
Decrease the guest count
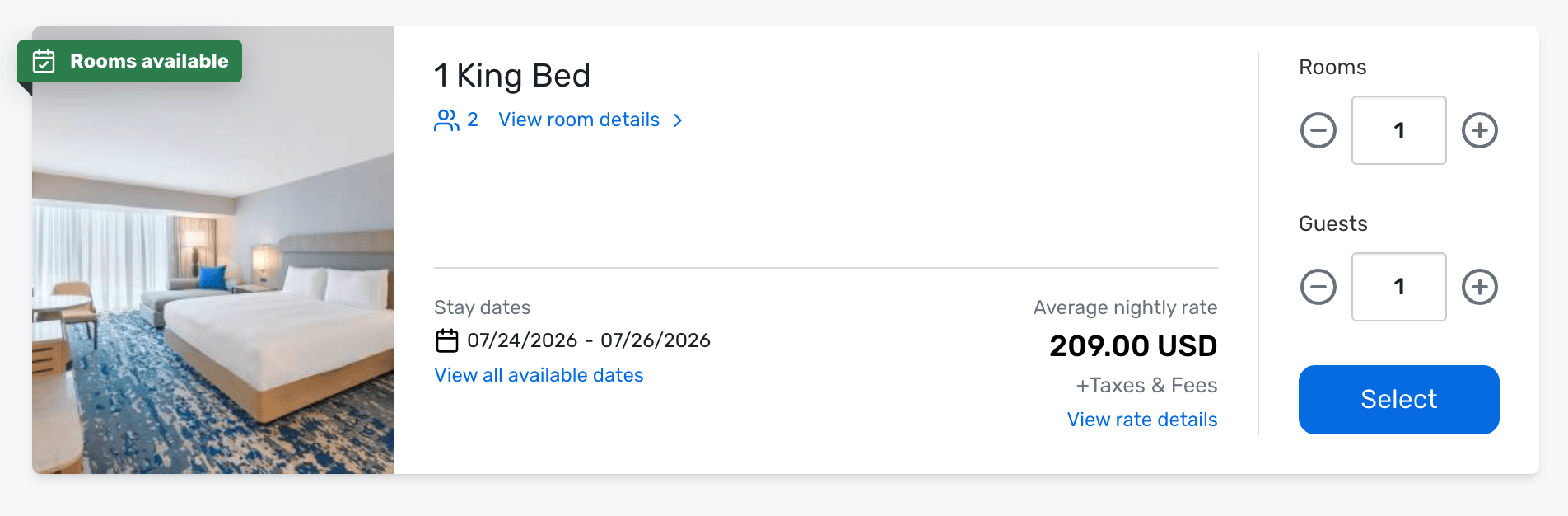coord(1318,287)
